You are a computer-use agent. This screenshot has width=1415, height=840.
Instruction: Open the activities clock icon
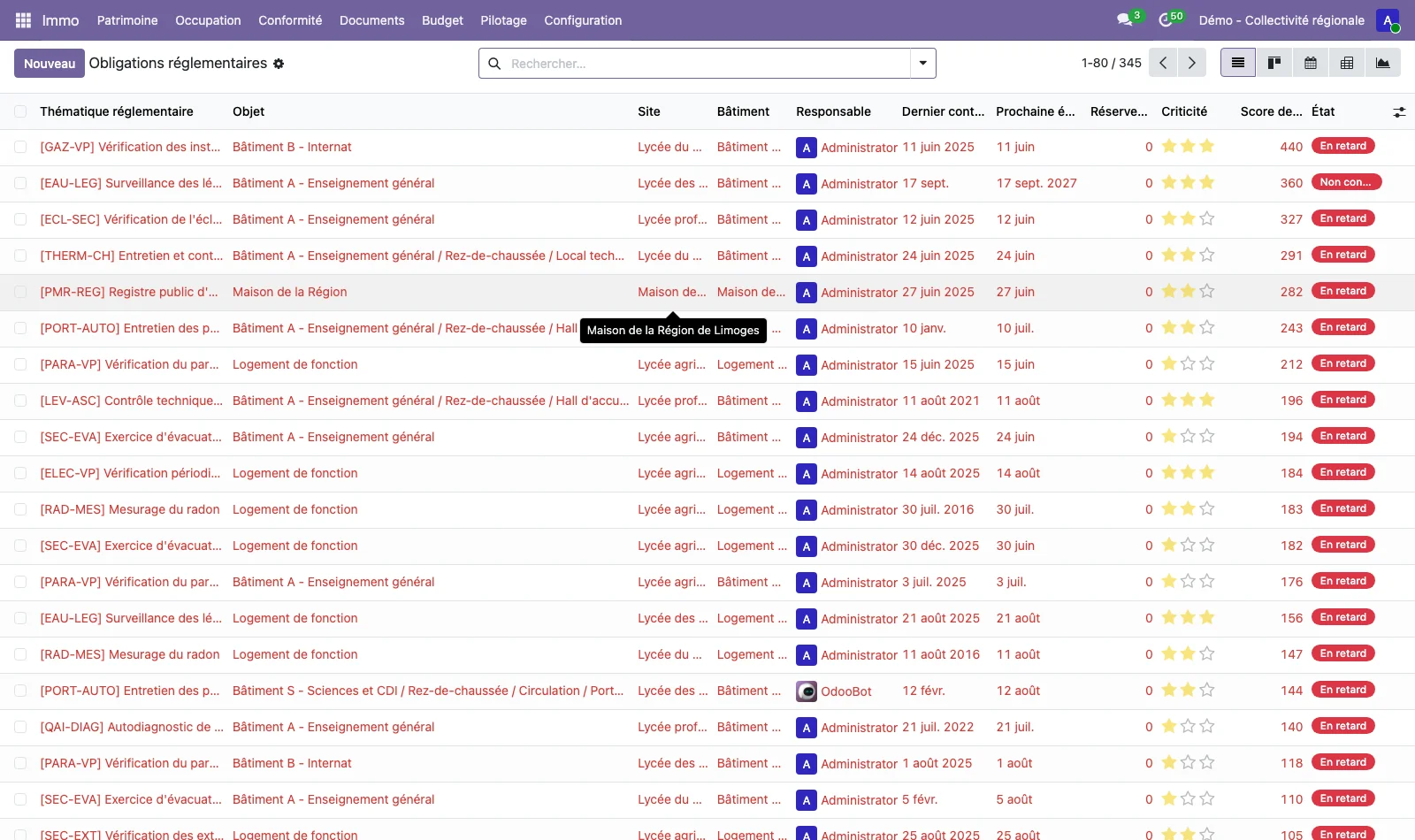(x=1166, y=19)
